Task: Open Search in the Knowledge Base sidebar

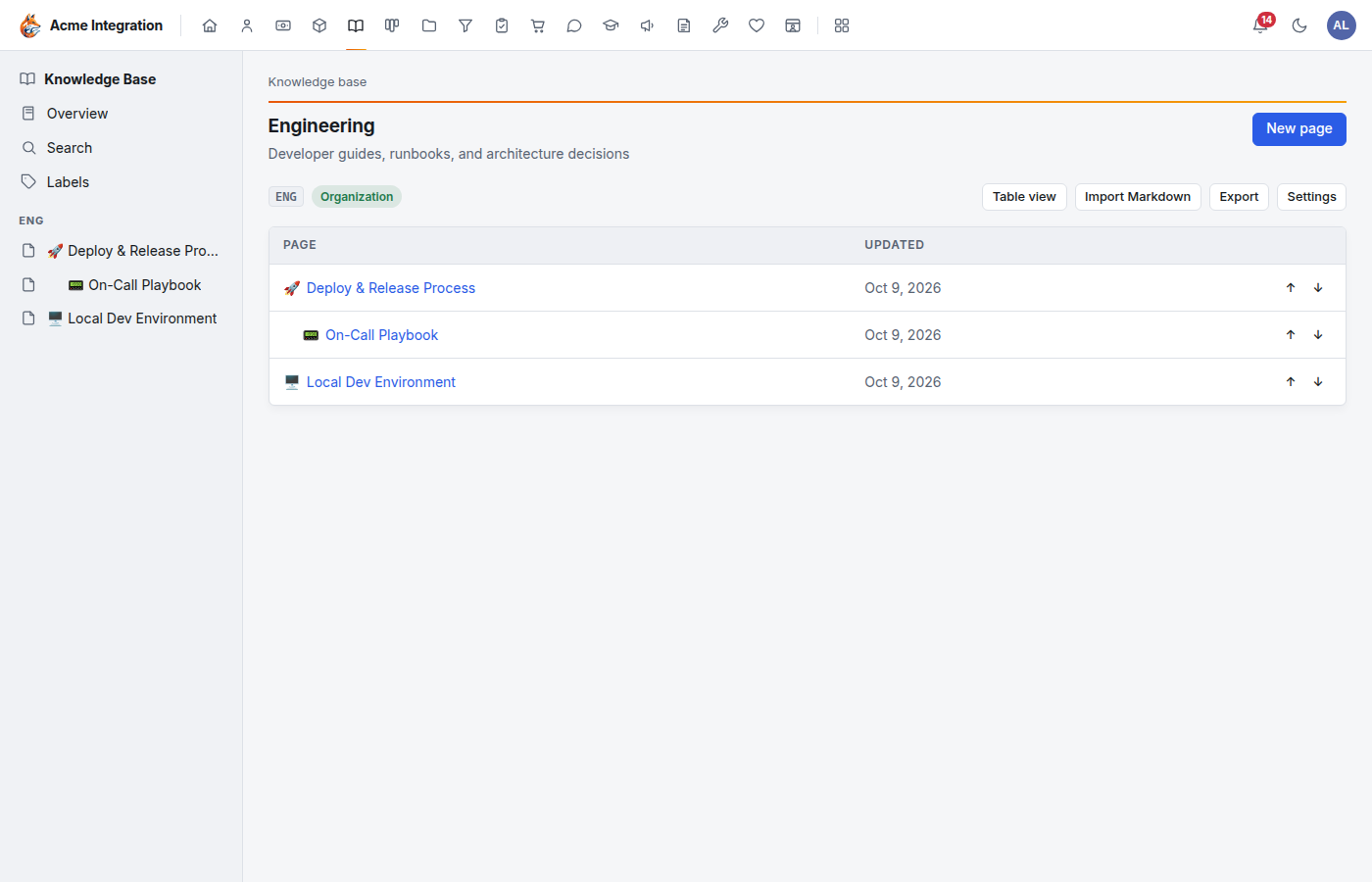Action: [x=122, y=148]
